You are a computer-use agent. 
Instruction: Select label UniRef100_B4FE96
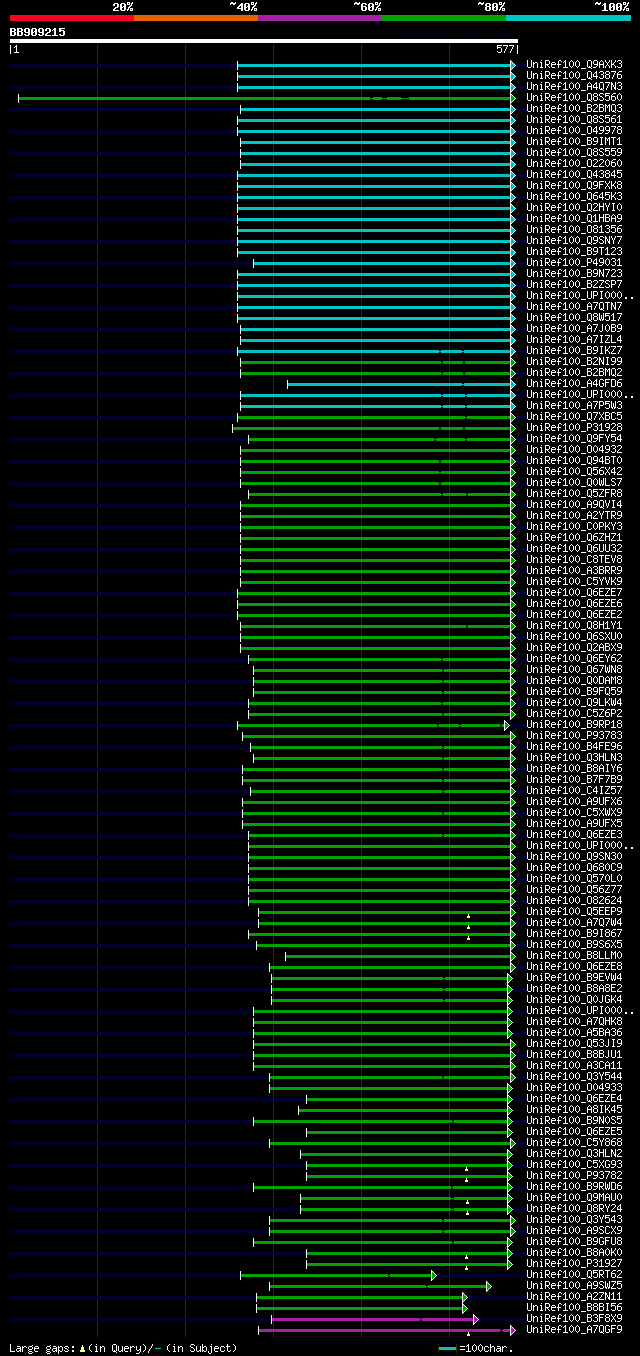point(574,747)
